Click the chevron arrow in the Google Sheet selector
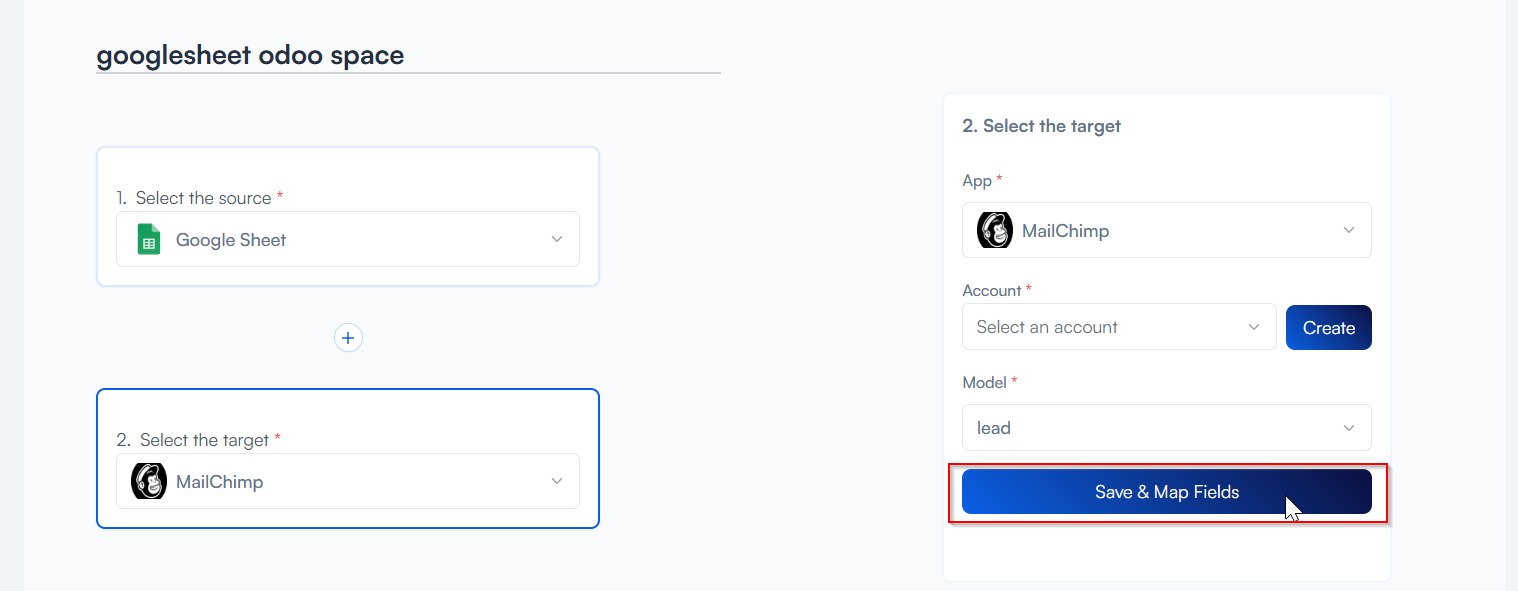 (557, 239)
